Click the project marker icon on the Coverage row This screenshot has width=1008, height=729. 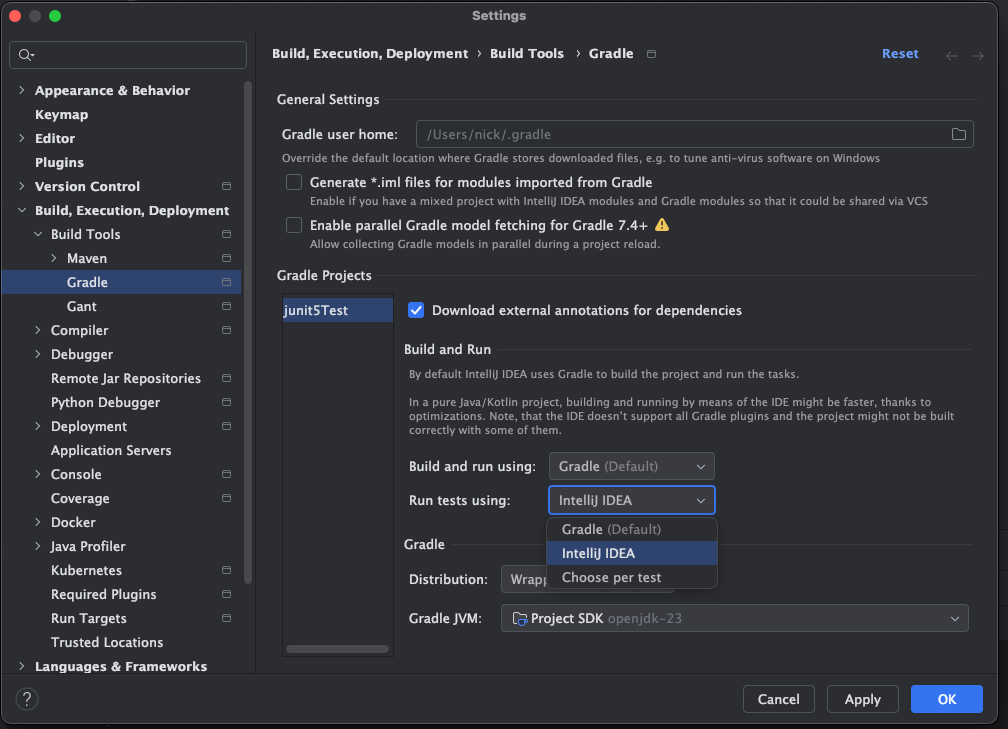click(226, 498)
